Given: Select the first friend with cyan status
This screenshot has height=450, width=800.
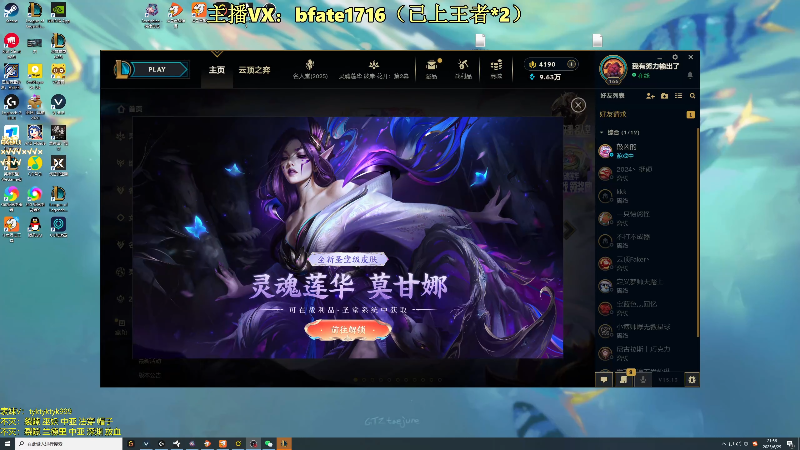Looking at the screenshot, I should click(x=646, y=151).
